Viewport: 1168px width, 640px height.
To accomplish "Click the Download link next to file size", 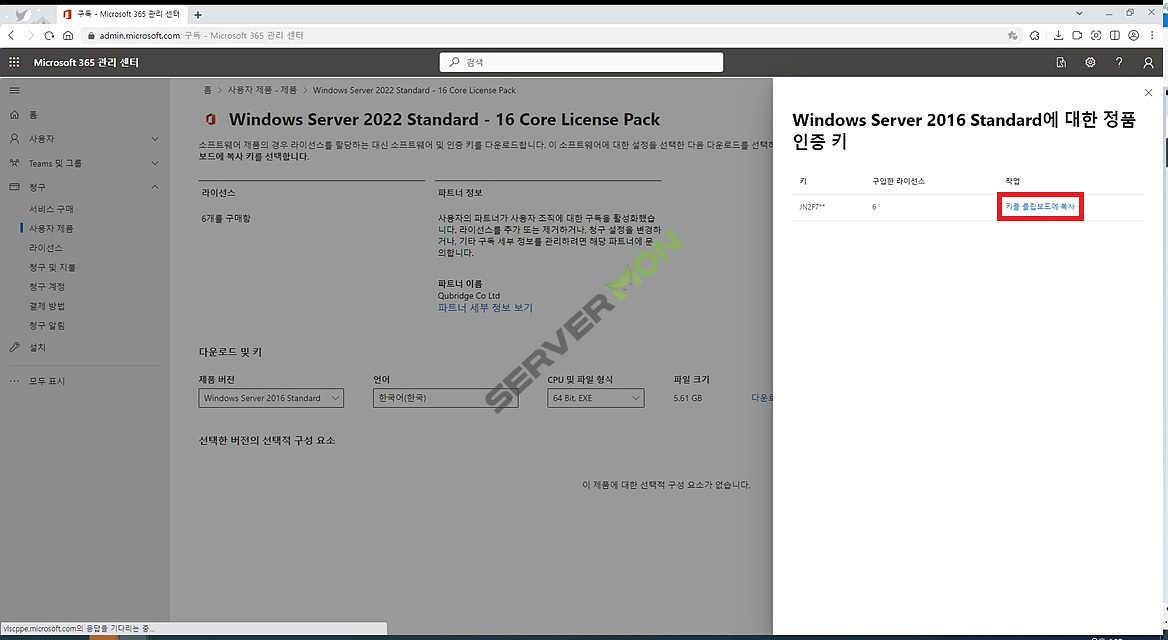I will 762,398.
